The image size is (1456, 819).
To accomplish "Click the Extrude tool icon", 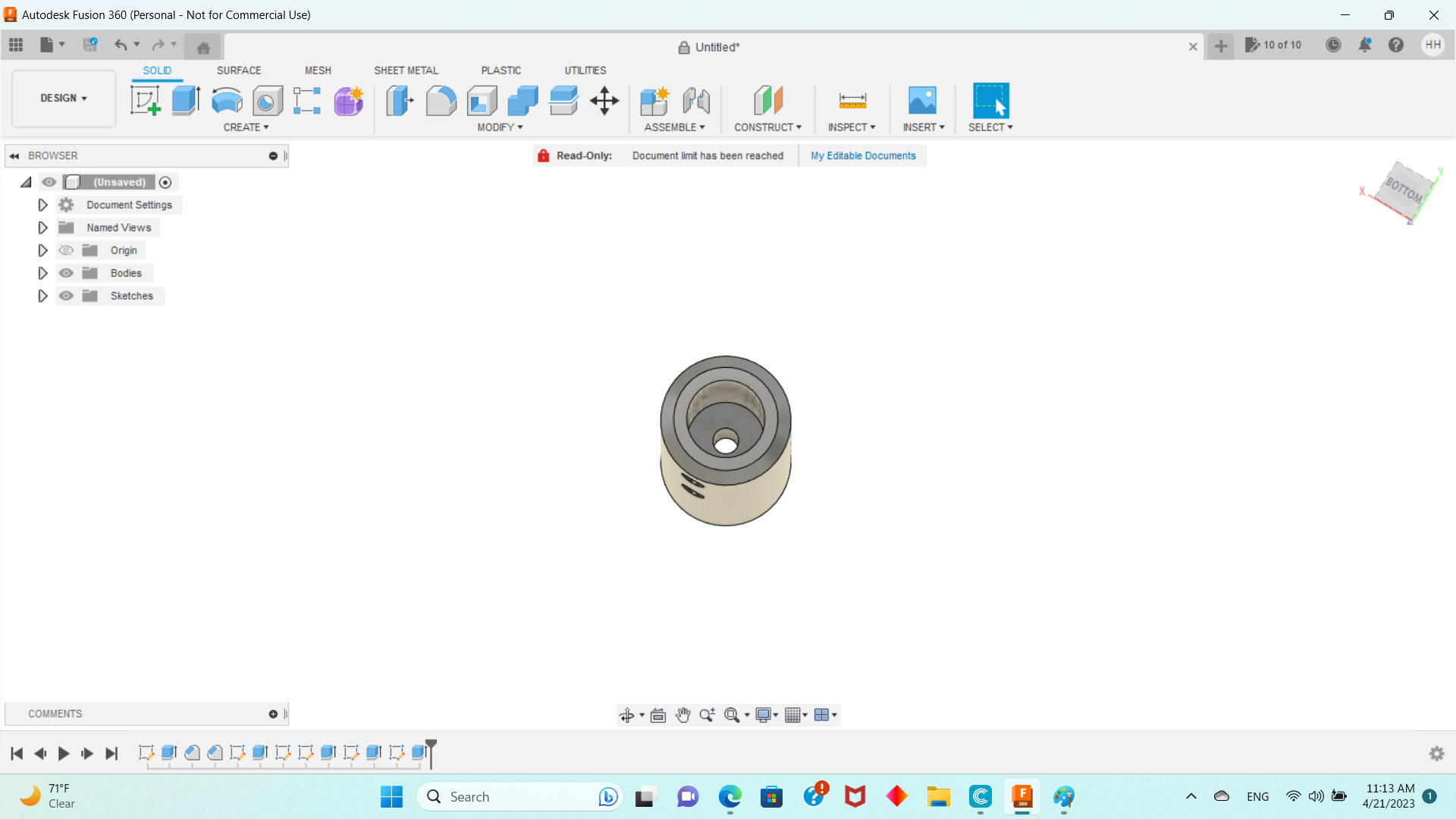I will pos(186,100).
